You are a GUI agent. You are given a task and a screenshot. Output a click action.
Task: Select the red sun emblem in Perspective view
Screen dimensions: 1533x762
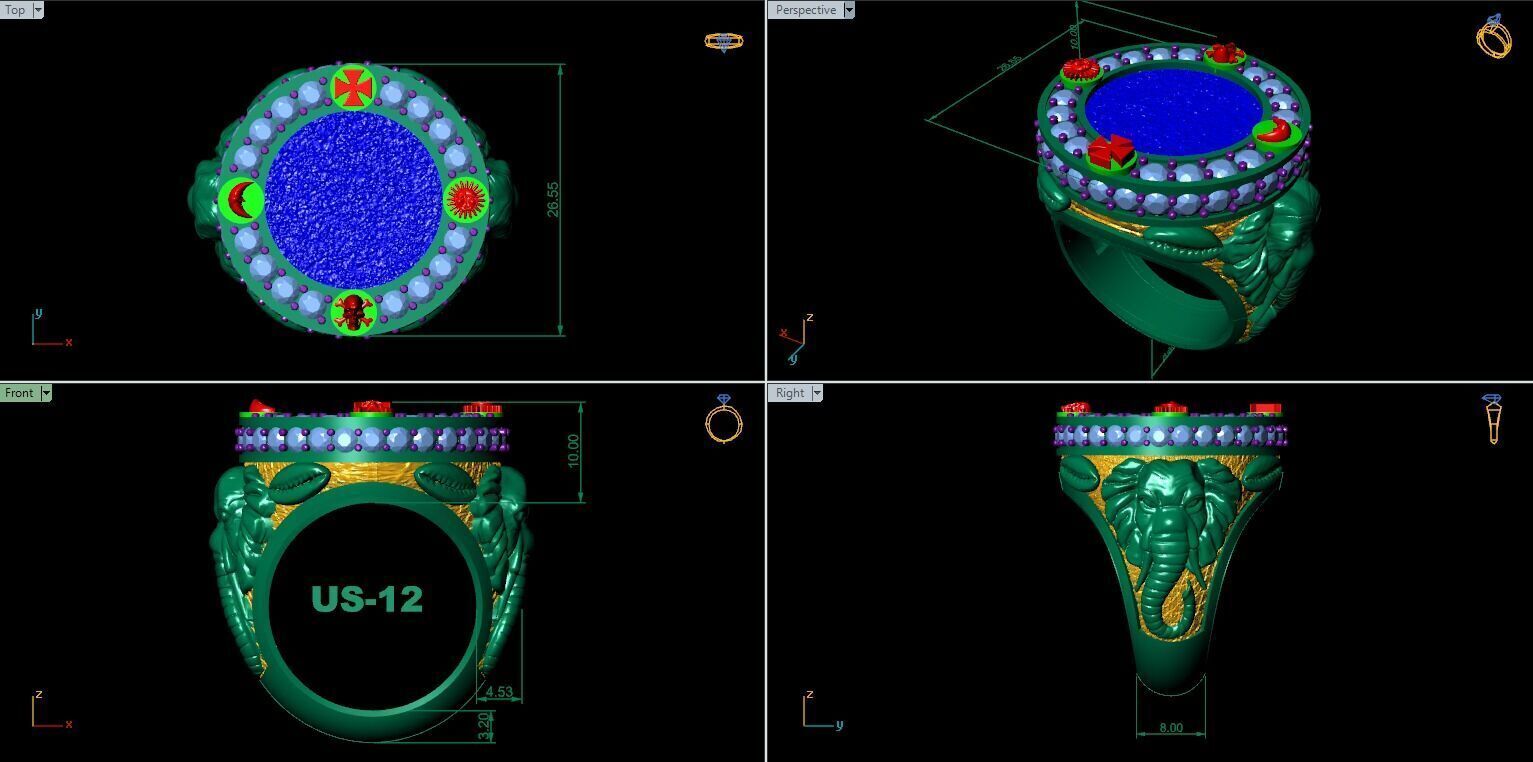pos(1080,69)
